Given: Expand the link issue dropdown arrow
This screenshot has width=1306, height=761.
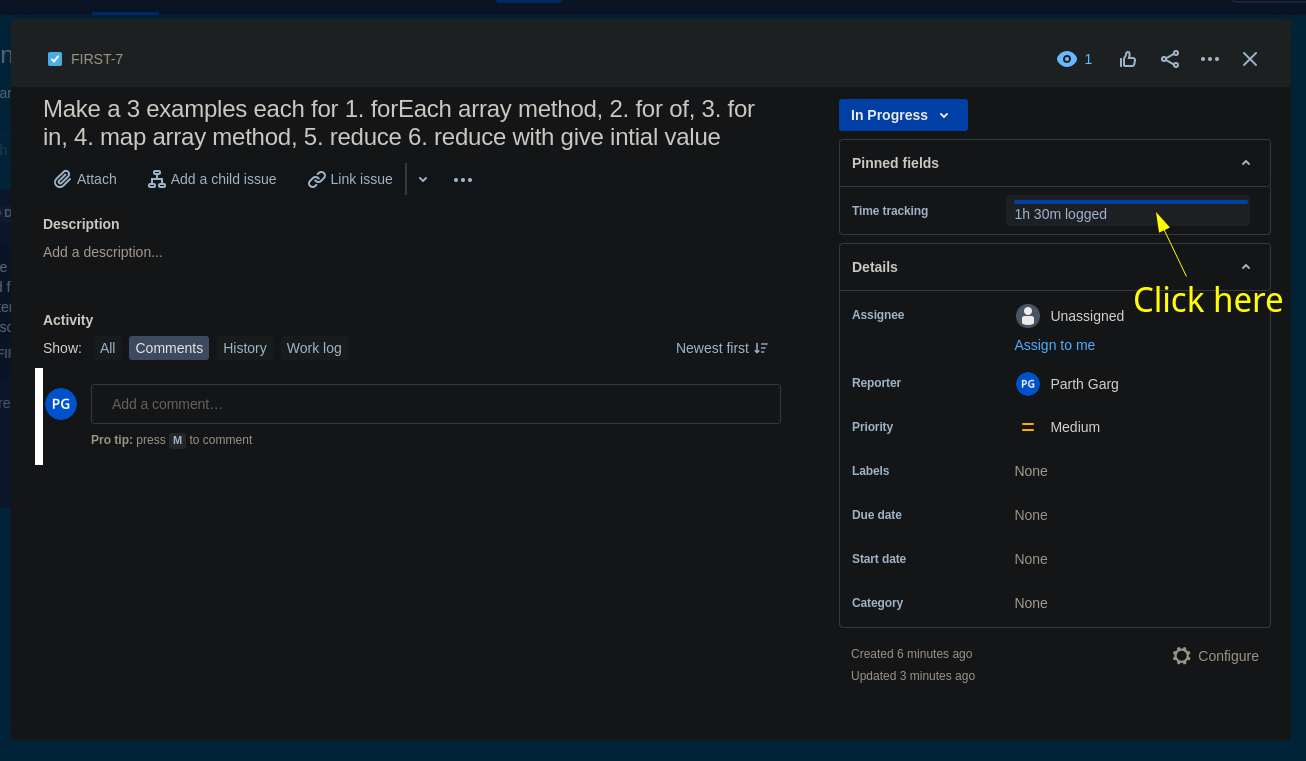Looking at the screenshot, I should [x=423, y=179].
